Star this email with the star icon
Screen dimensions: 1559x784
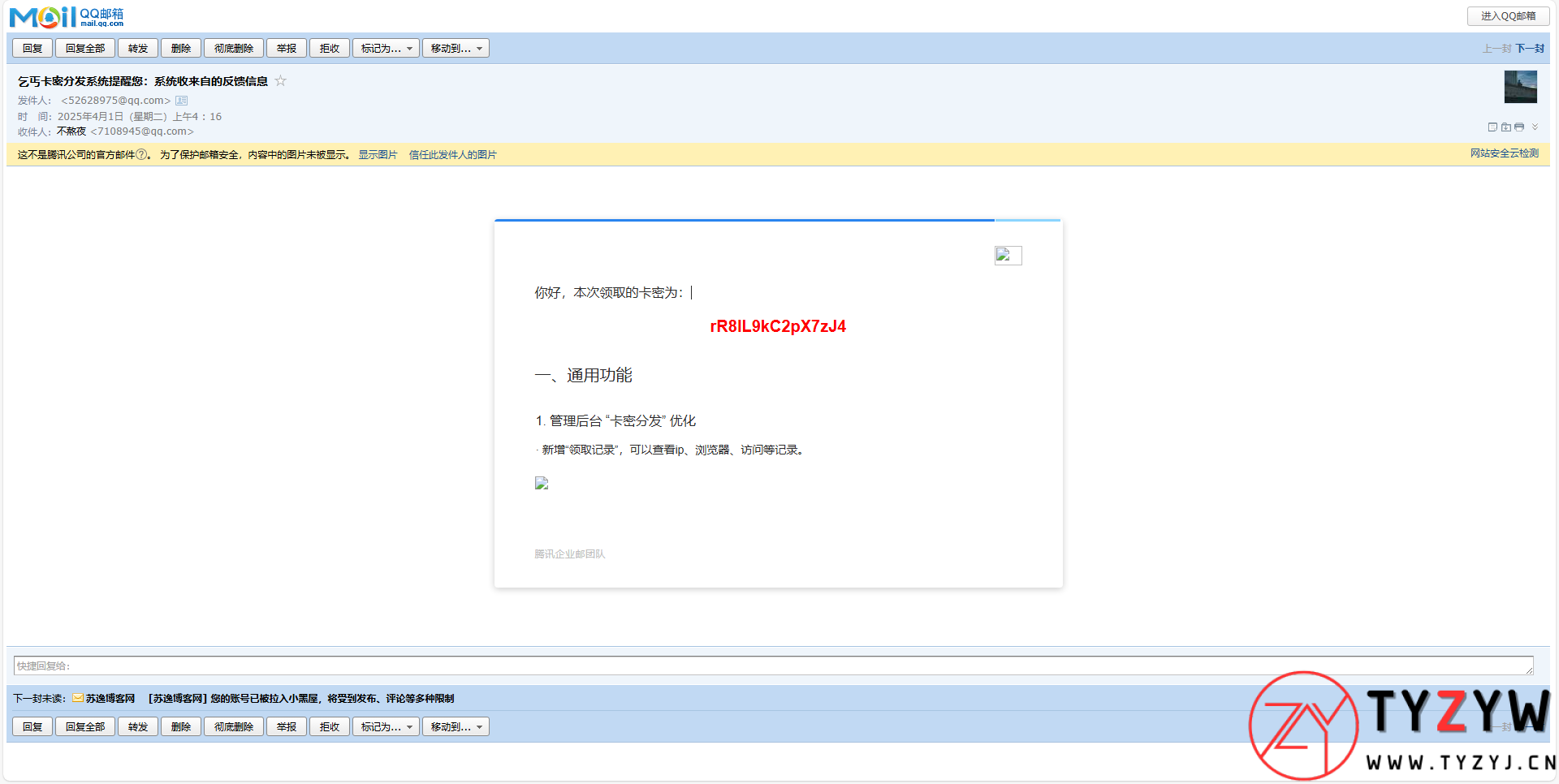pos(280,80)
